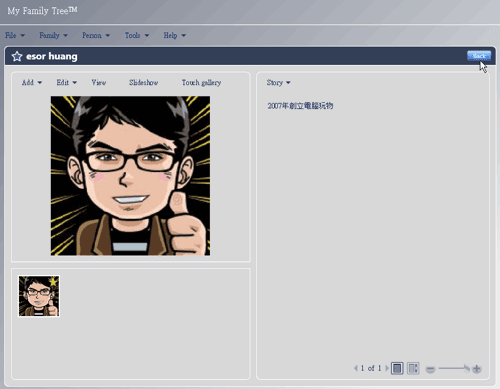
Task: Click the favorite star icon beside esor huang
Action: tap(17, 56)
